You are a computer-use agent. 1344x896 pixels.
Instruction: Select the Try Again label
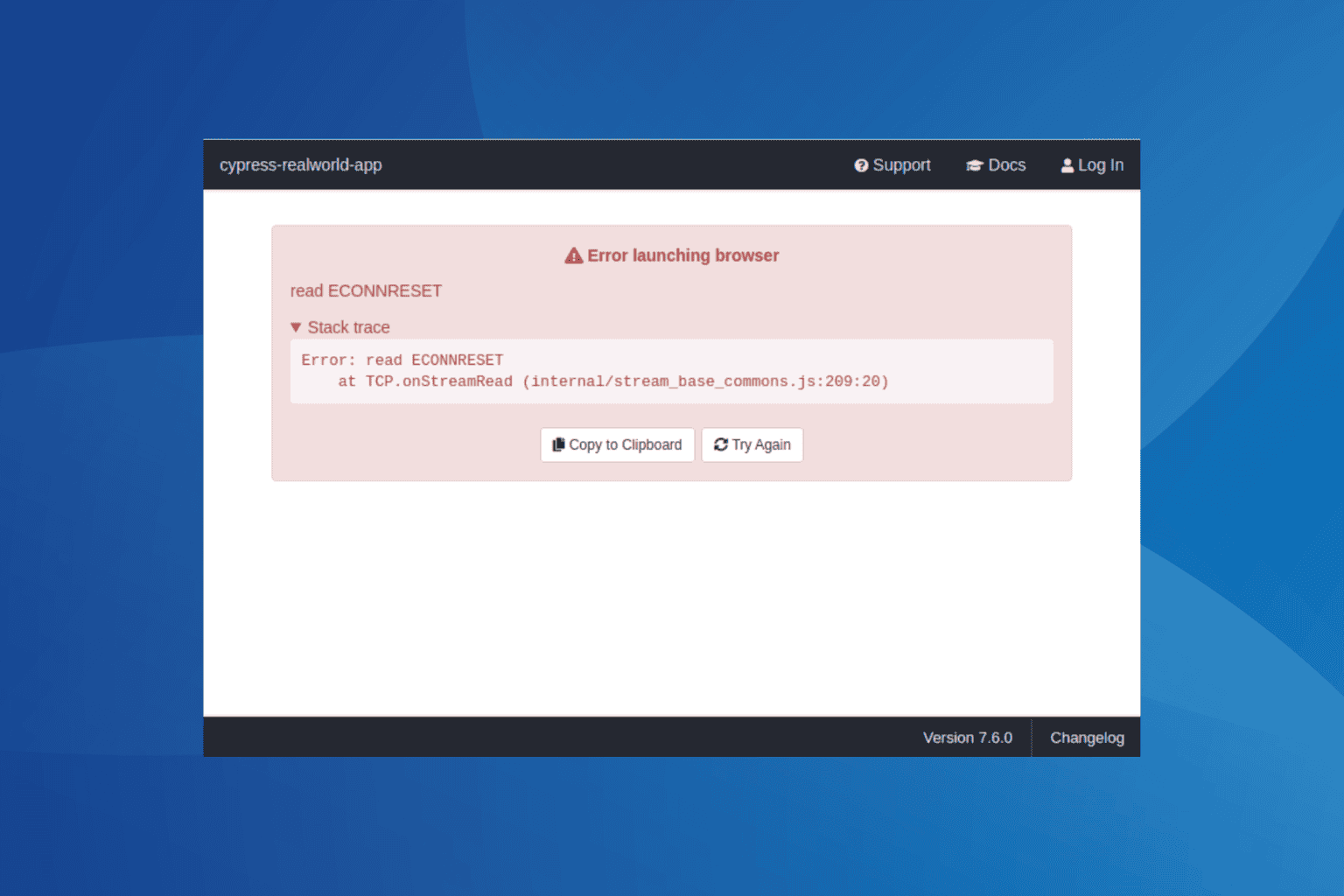coord(761,444)
